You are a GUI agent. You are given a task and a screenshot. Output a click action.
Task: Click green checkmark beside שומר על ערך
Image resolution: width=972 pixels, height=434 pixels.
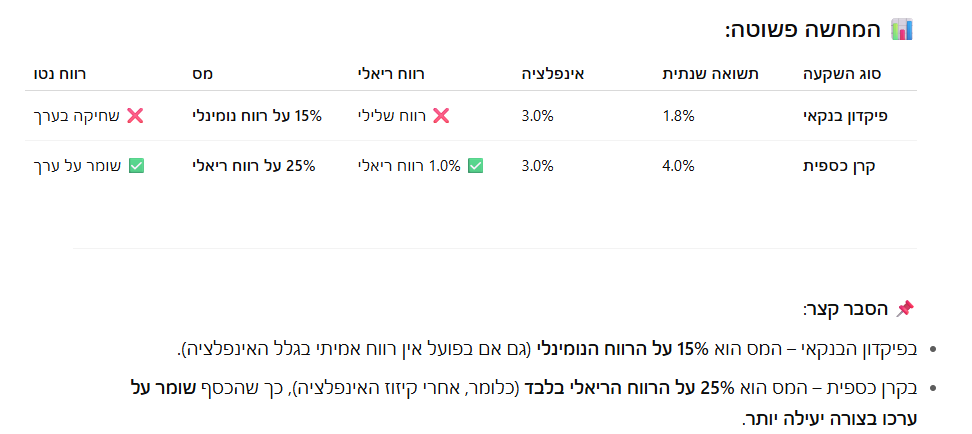click(x=137, y=166)
